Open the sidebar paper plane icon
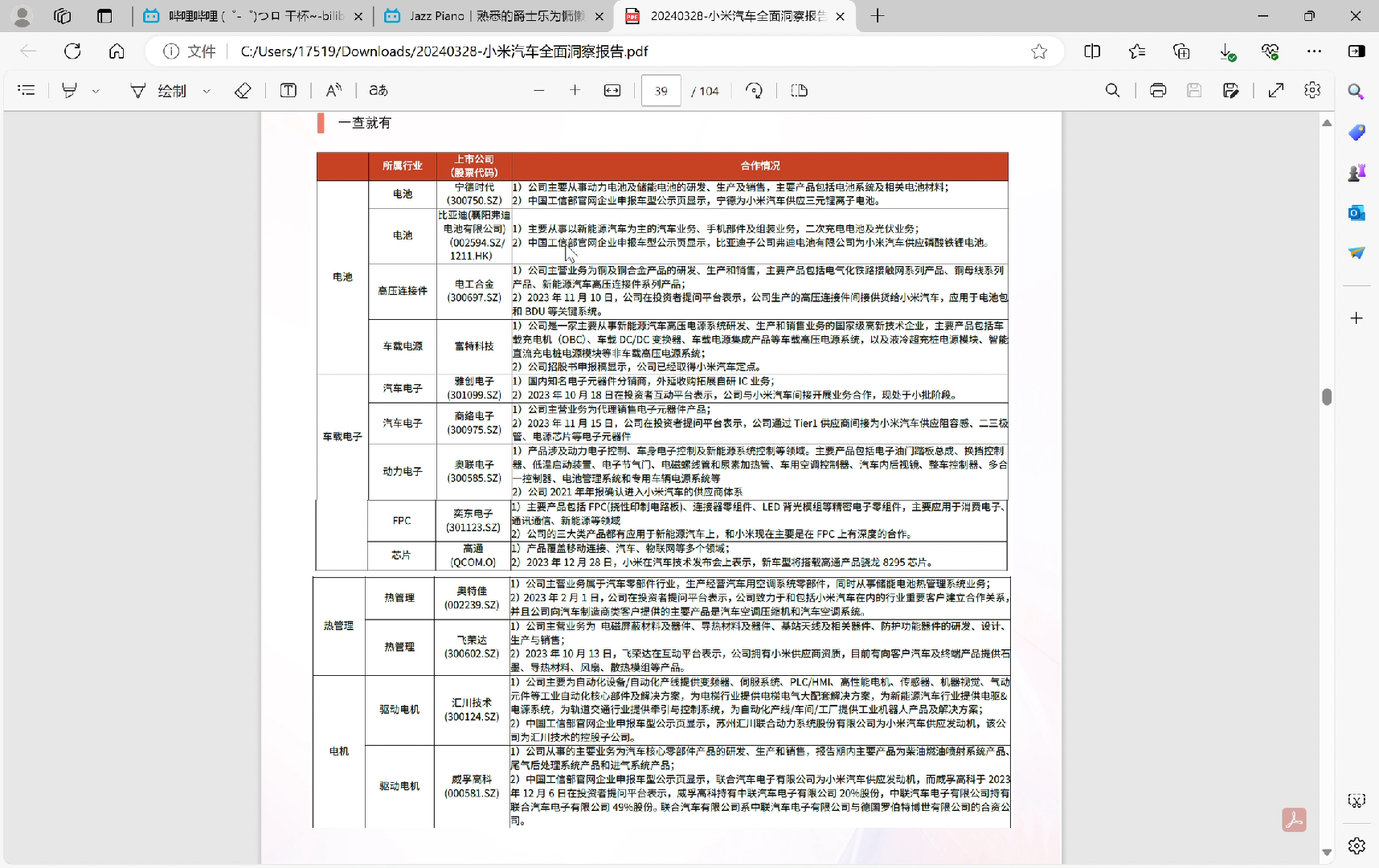Viewport: 1379px width, 868px height. [1356, 252]
